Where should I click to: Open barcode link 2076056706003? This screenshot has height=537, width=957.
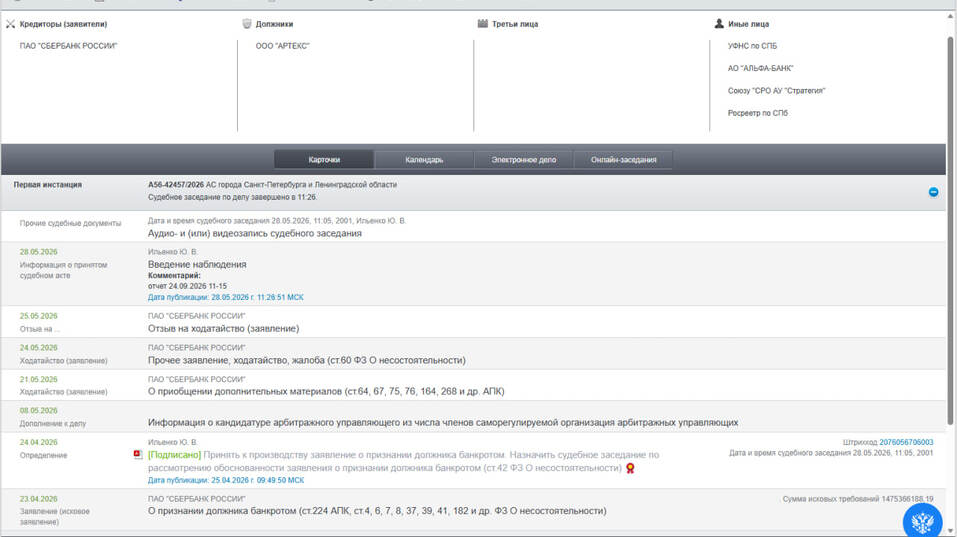[x=906, y=442]
